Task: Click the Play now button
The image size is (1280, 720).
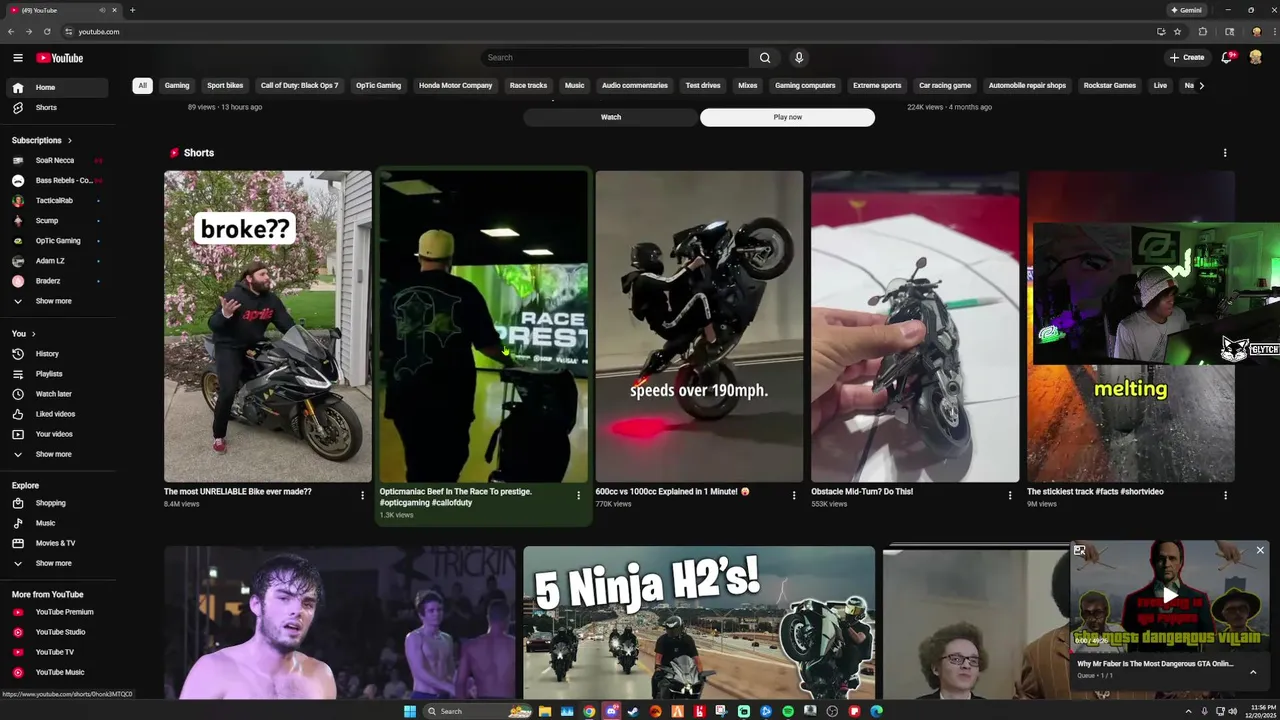Action: click(788, 117)
